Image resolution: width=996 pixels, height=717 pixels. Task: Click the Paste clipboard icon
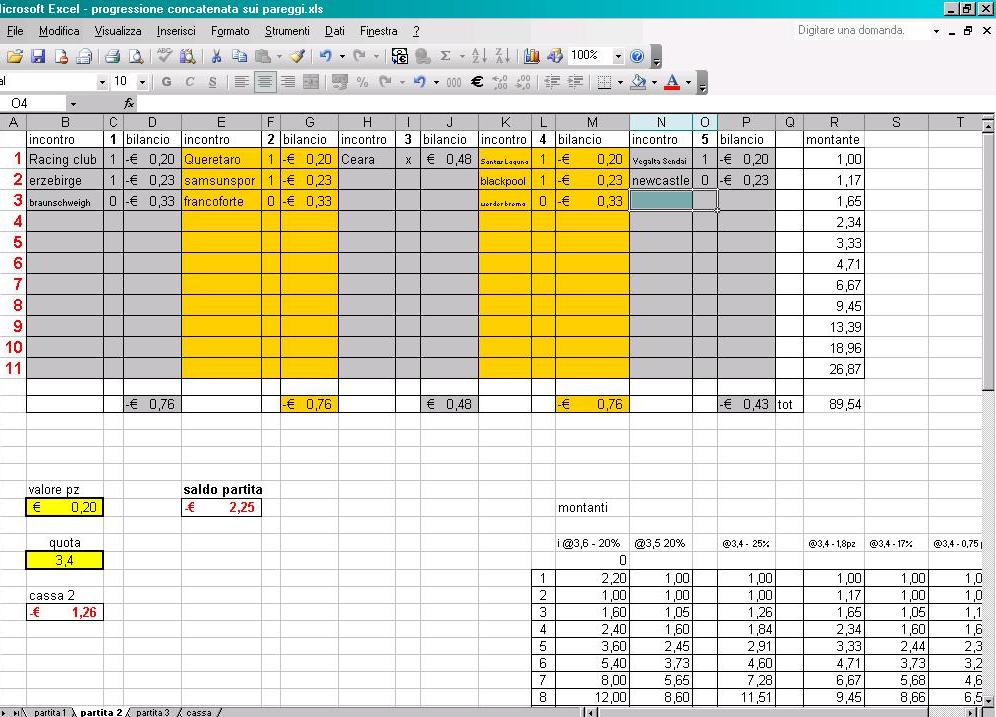(262, 57)
